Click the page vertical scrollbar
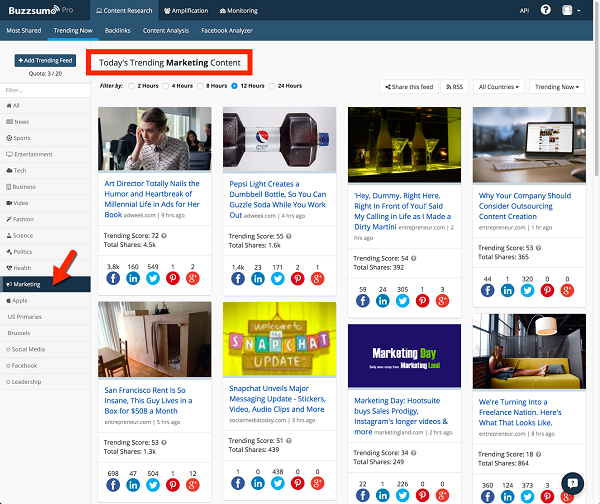 tap(597, 88)
